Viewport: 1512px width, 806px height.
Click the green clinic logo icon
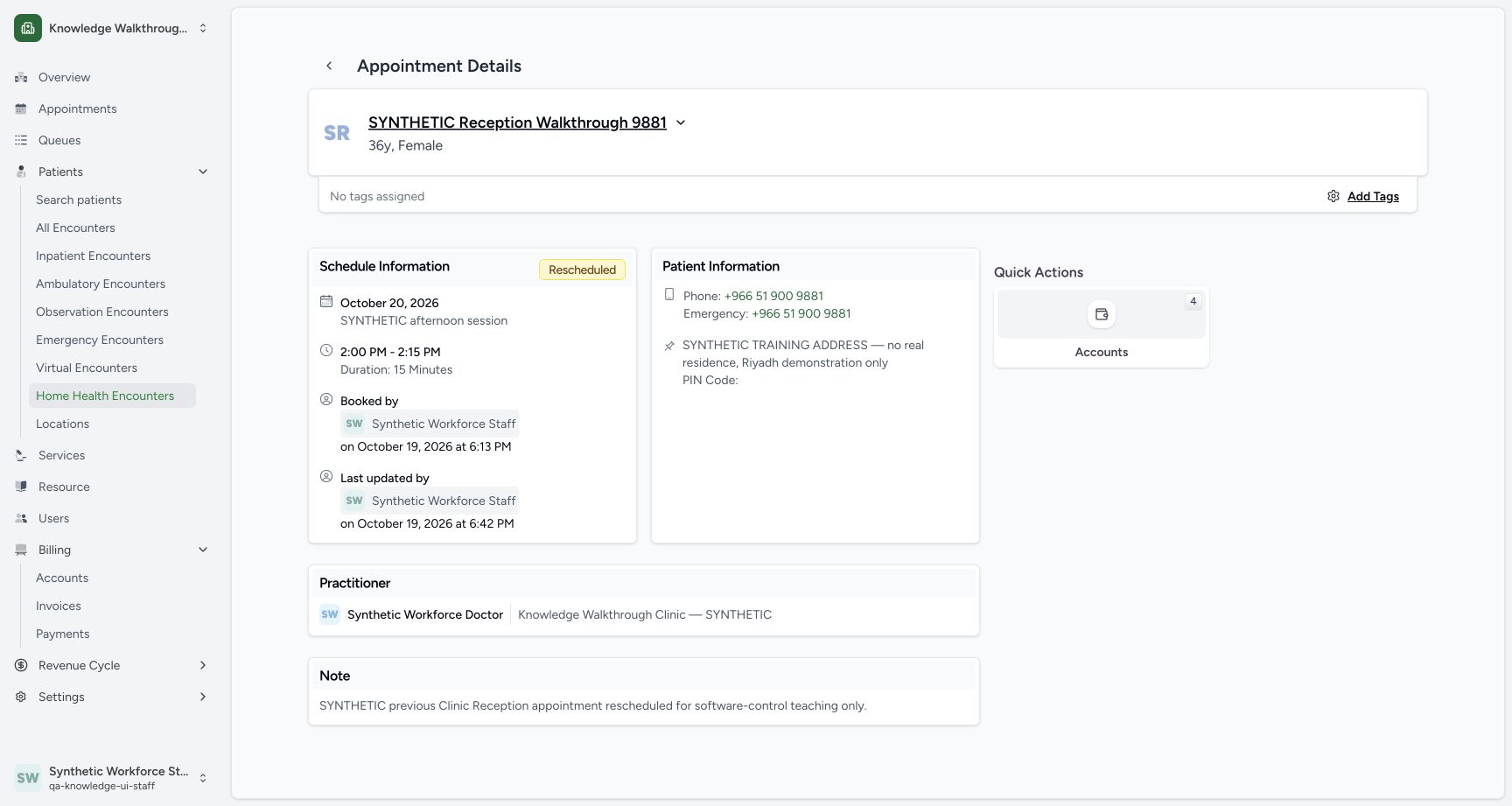pos(28,28)
